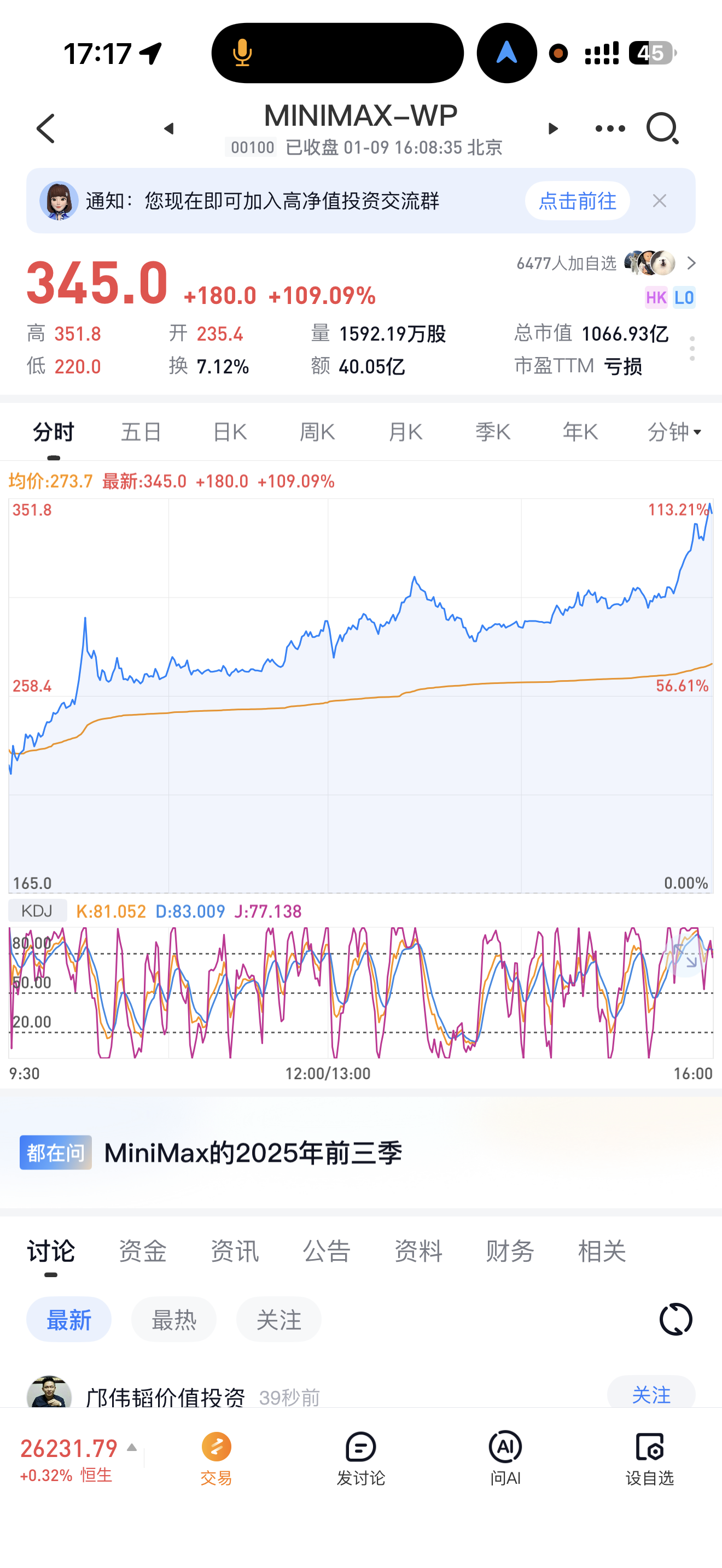Go to next stock arrow
722x1568 pixels.
point(553,128)
